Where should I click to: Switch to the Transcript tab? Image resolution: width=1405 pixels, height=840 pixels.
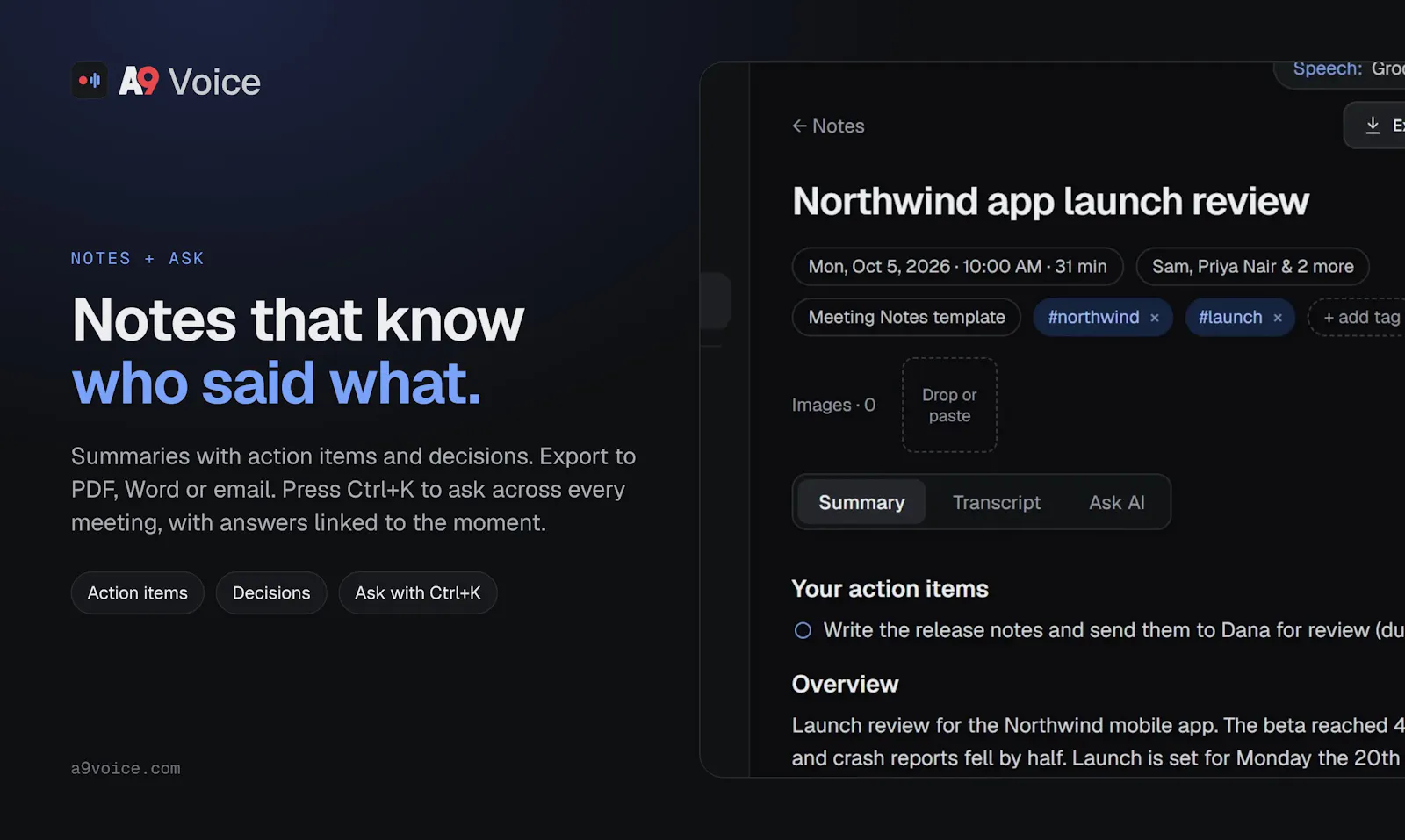pos(997,502)
